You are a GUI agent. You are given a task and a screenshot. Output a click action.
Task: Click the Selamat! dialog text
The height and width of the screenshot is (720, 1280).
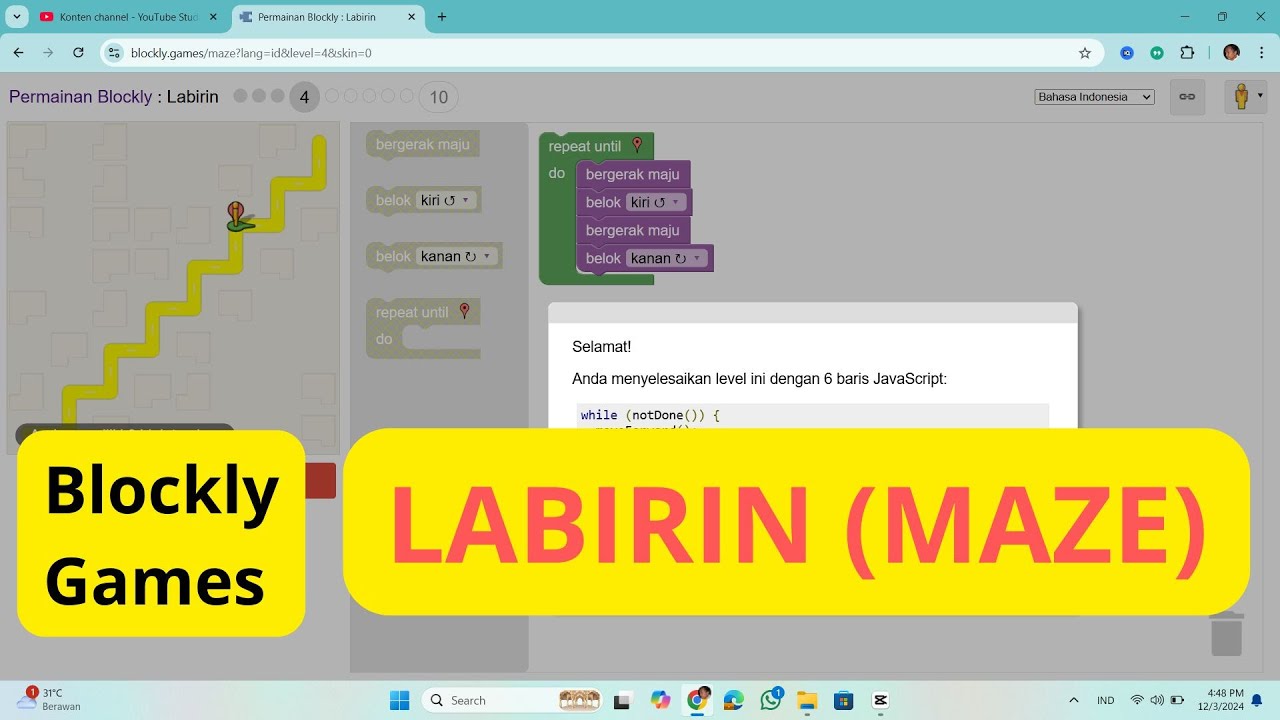coord(602,347)
